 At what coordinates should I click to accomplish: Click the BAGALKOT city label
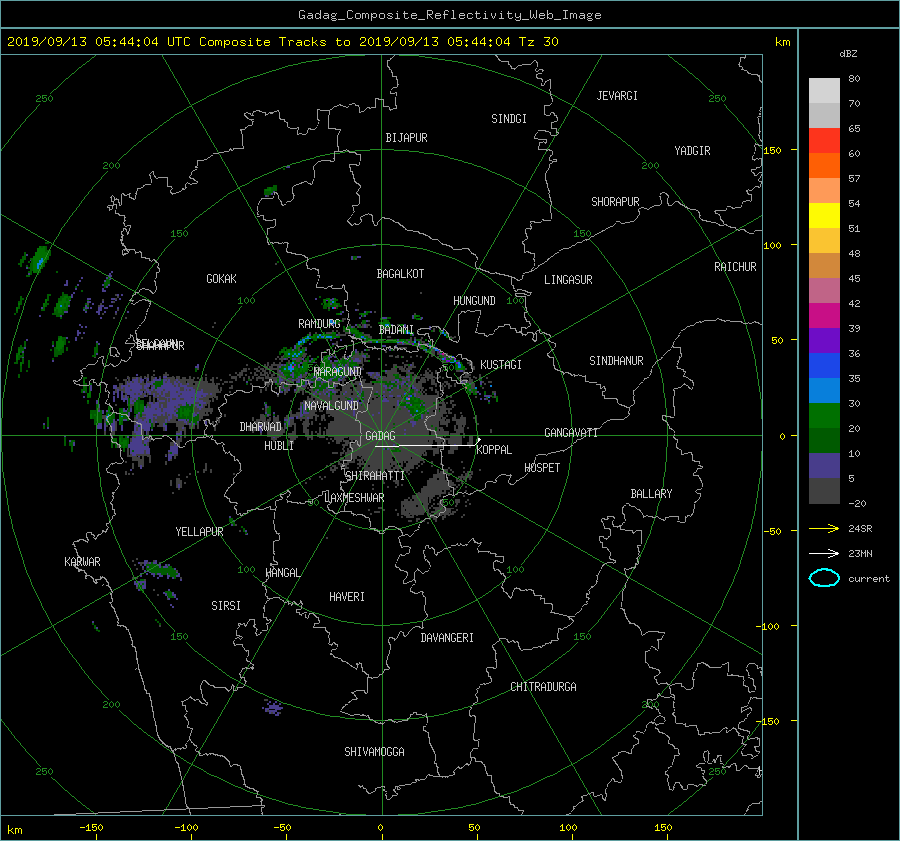pyautogui.click(x=400, y=274)
